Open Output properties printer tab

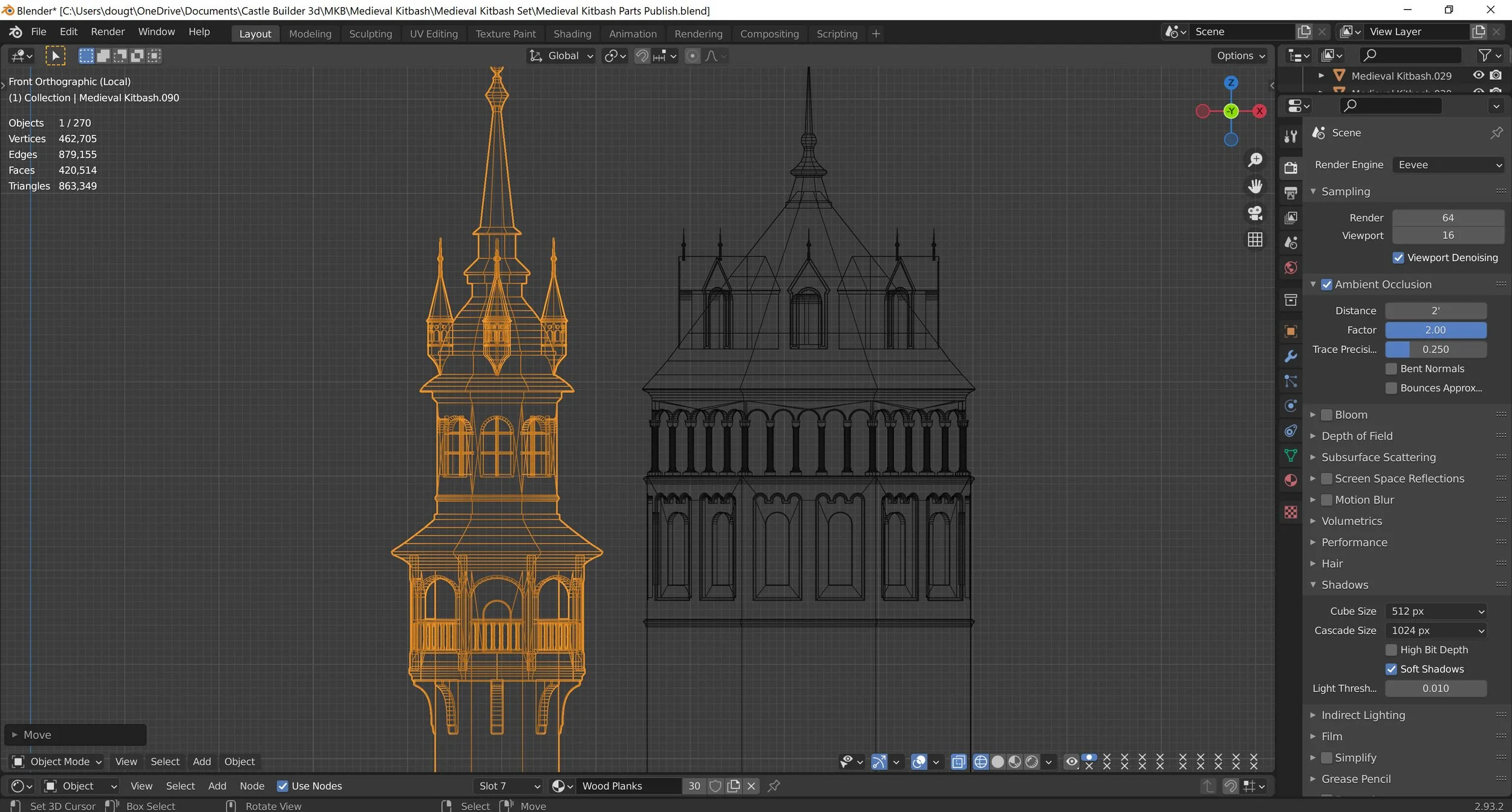point(1291,193)
